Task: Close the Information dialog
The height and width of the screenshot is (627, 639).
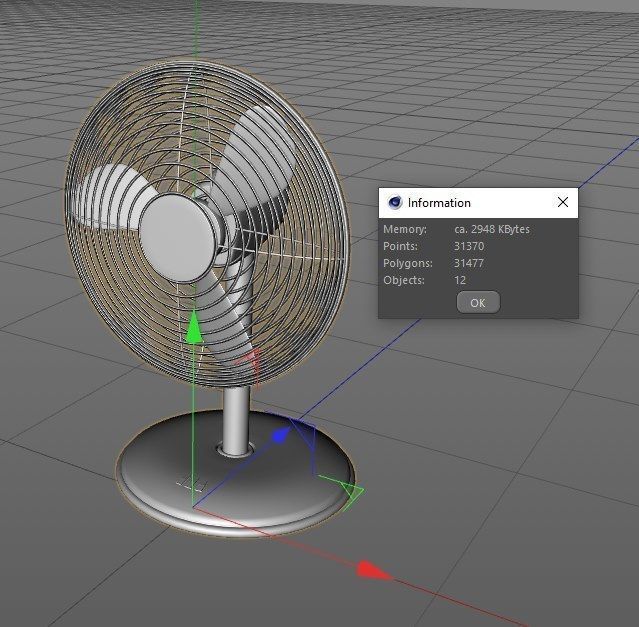Action: tap(562, 202)
